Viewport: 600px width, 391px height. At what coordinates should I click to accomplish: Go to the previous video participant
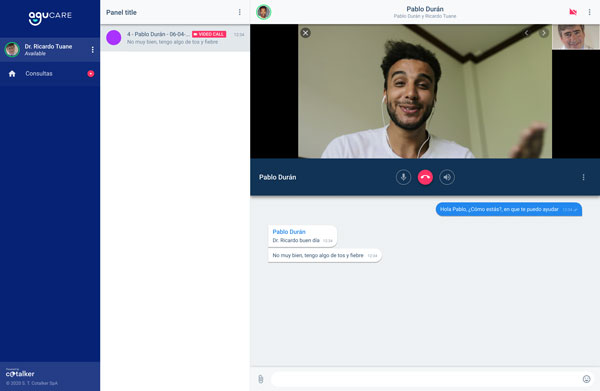click(527, 33)
